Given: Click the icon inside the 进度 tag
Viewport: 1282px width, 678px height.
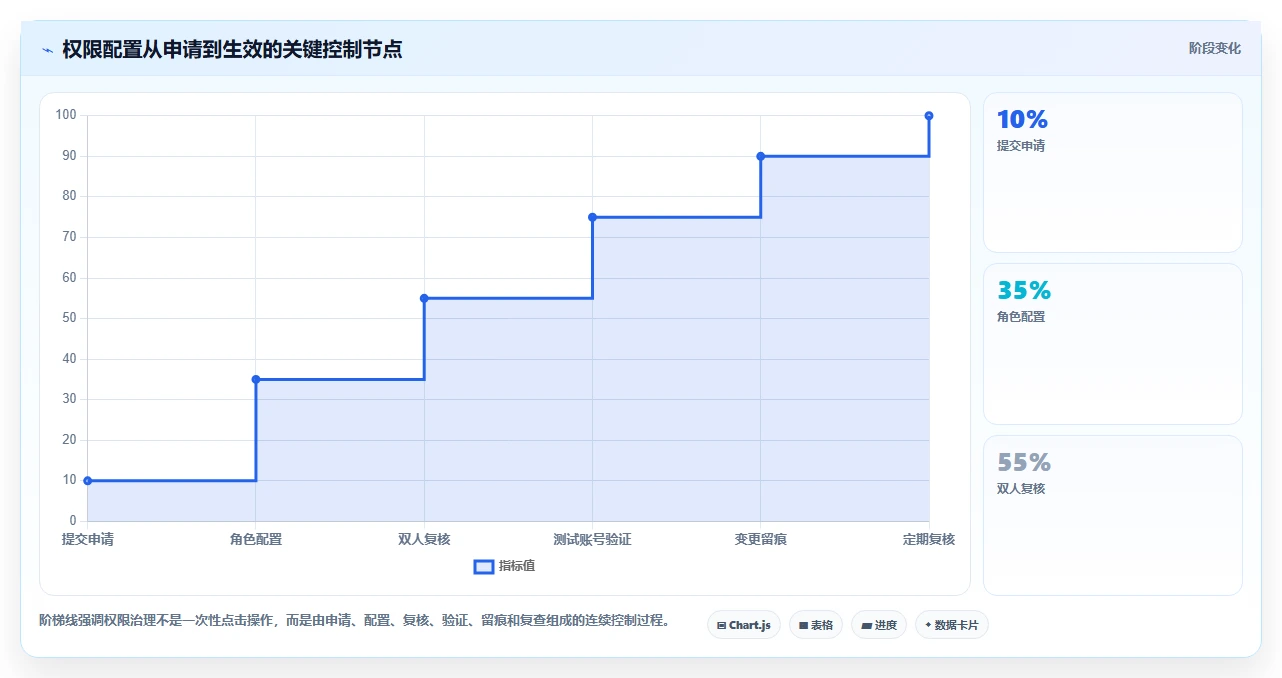Looking at the screenshot, I should 866,625.
